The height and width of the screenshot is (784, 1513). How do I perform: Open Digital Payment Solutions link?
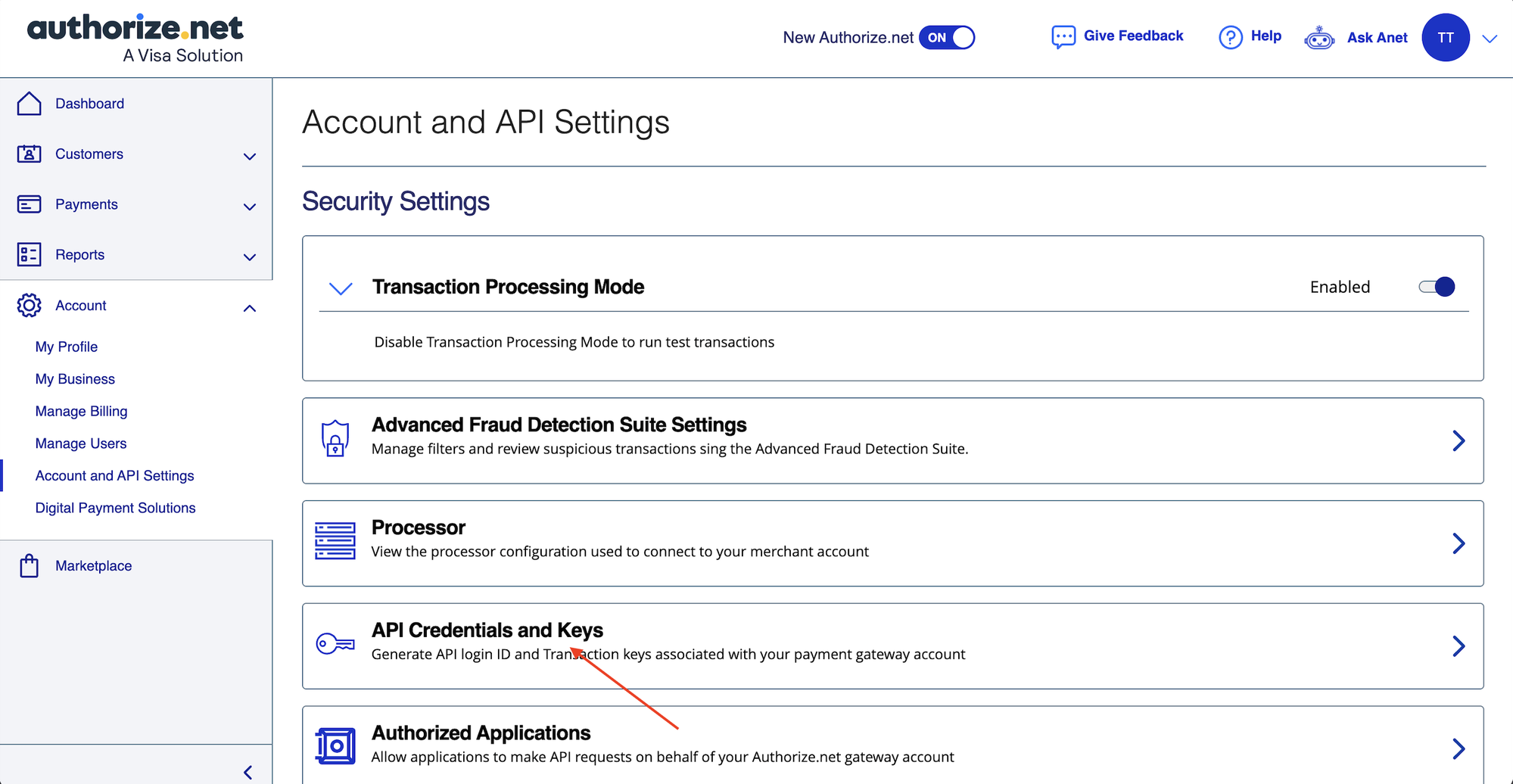115,508
